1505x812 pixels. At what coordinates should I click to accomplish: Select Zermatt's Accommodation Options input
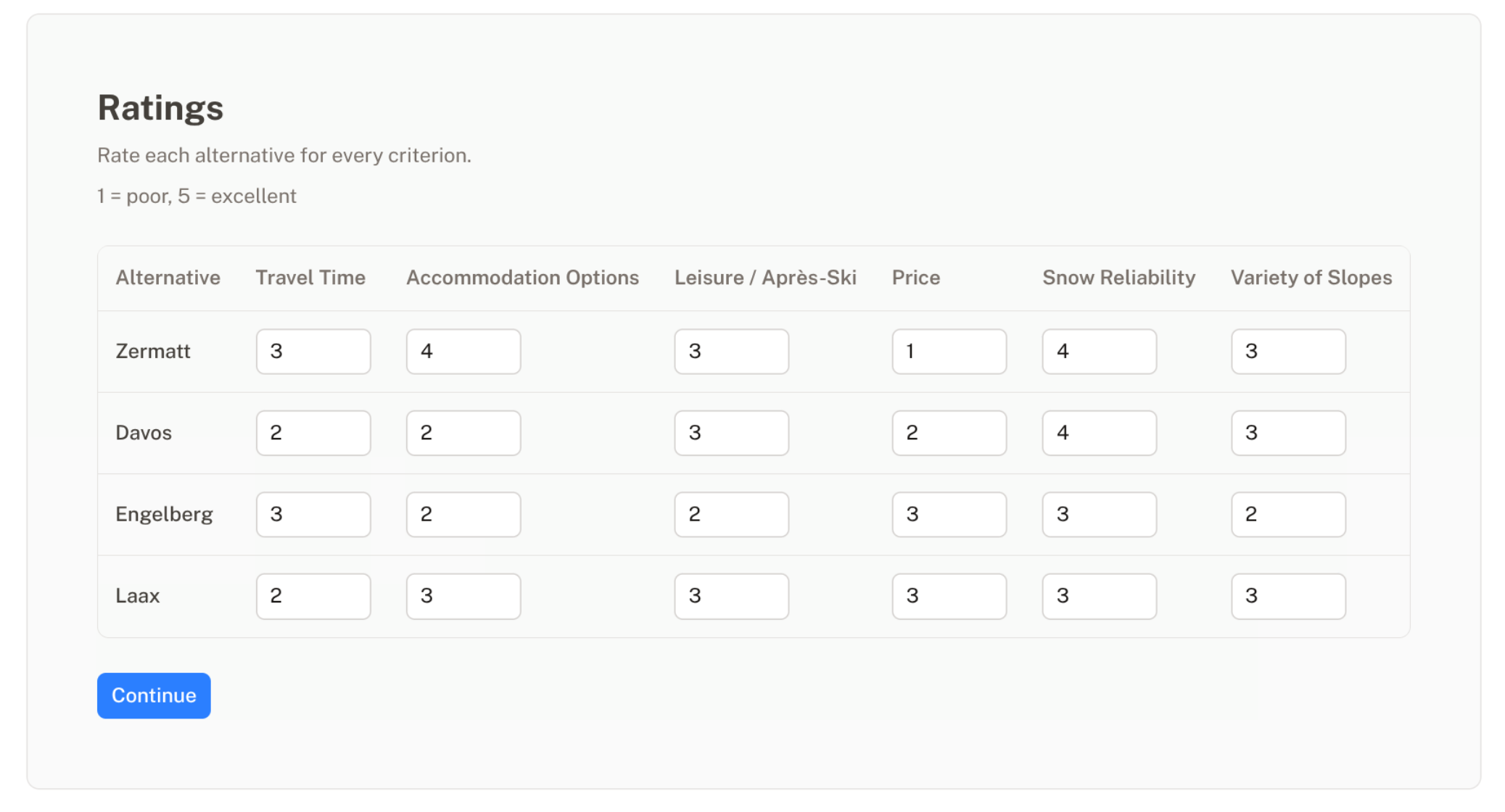pyautogui.click(x=463, y=352)
